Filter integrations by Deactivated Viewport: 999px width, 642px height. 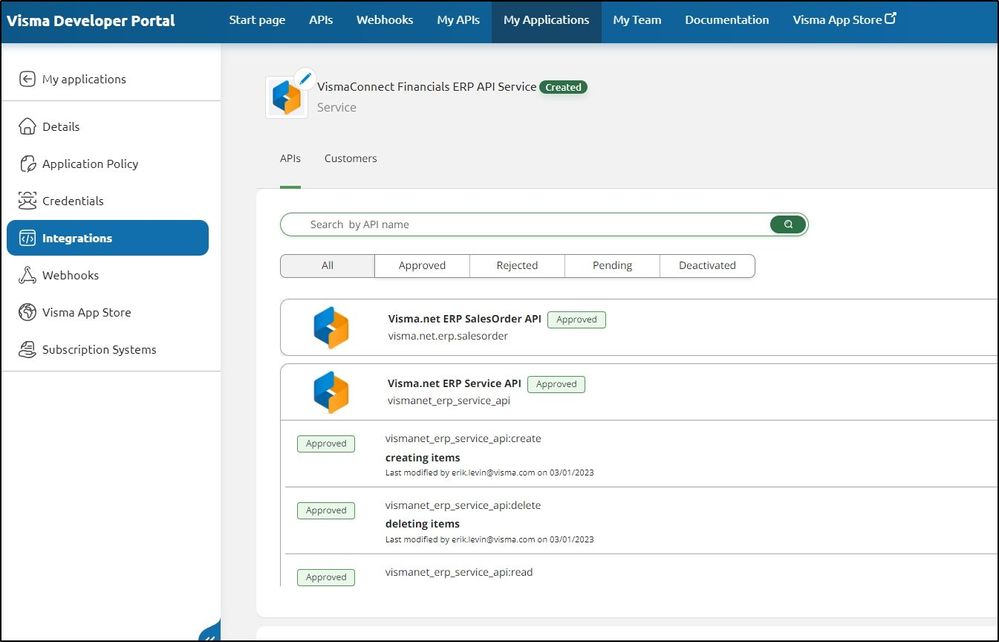coord(707,266)
